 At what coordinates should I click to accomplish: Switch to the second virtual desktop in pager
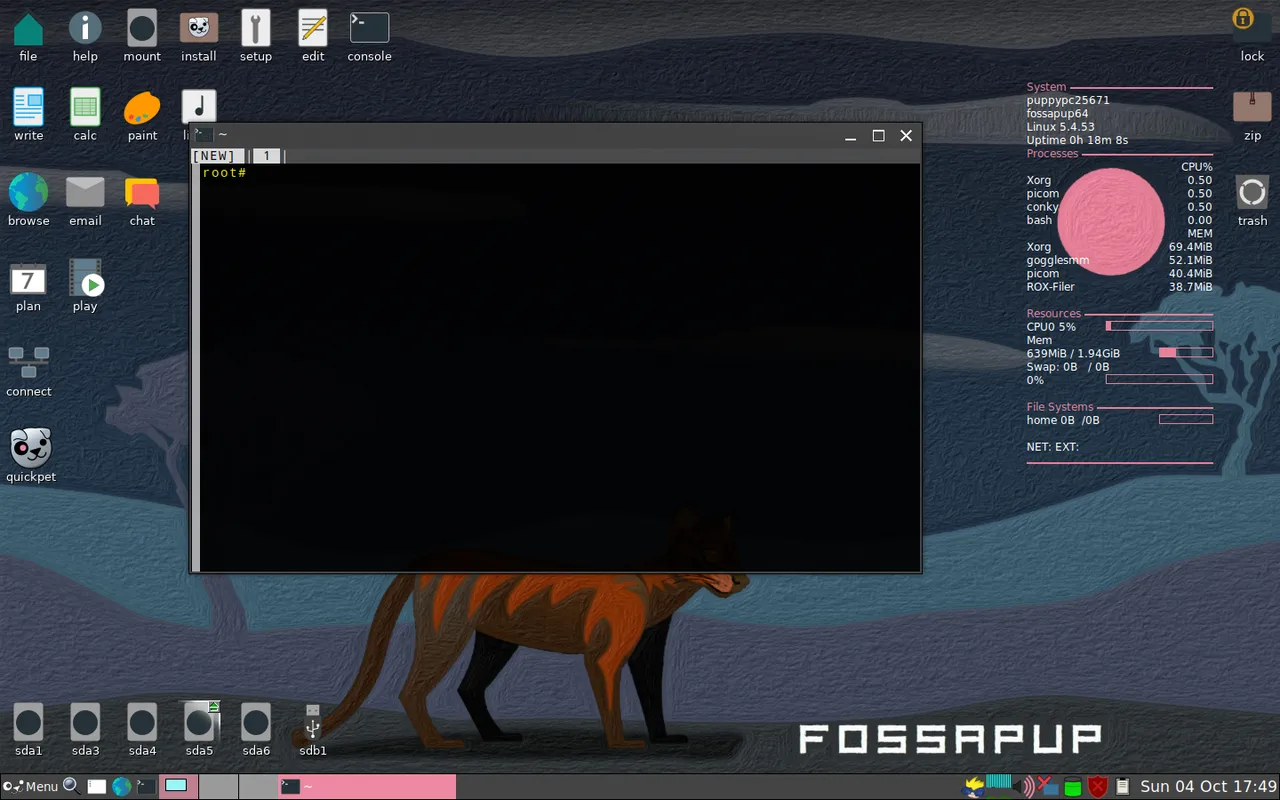coord(218,786)
